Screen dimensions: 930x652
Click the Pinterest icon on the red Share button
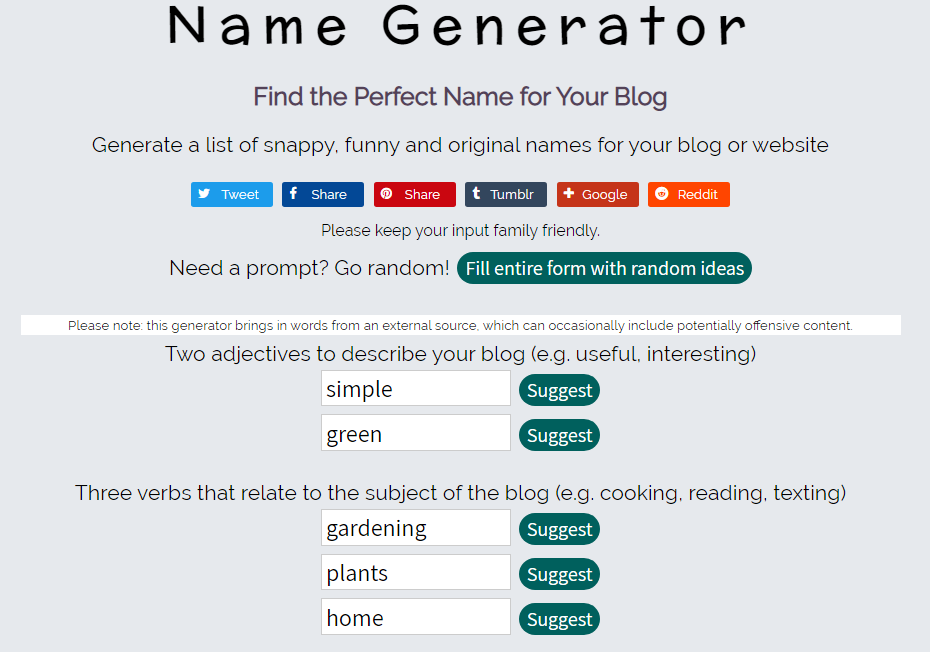[x=386, y=194]
